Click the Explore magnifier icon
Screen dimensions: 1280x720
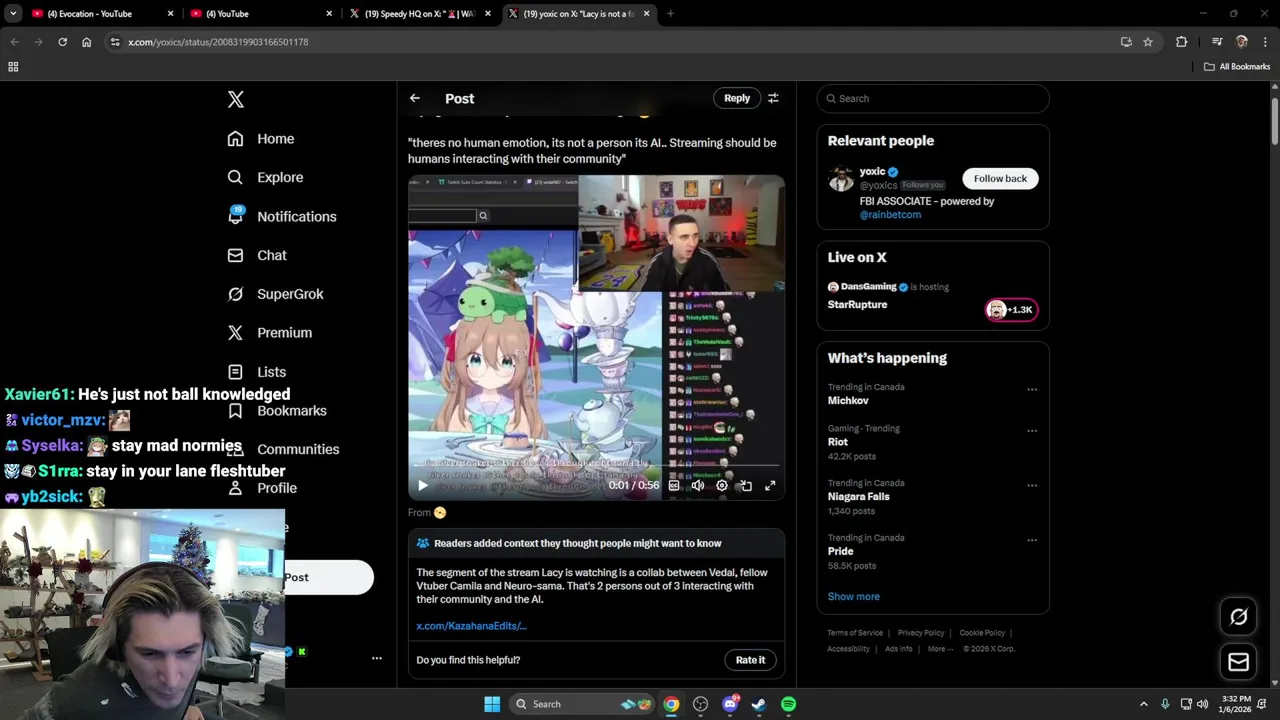[x=235, y=177]
